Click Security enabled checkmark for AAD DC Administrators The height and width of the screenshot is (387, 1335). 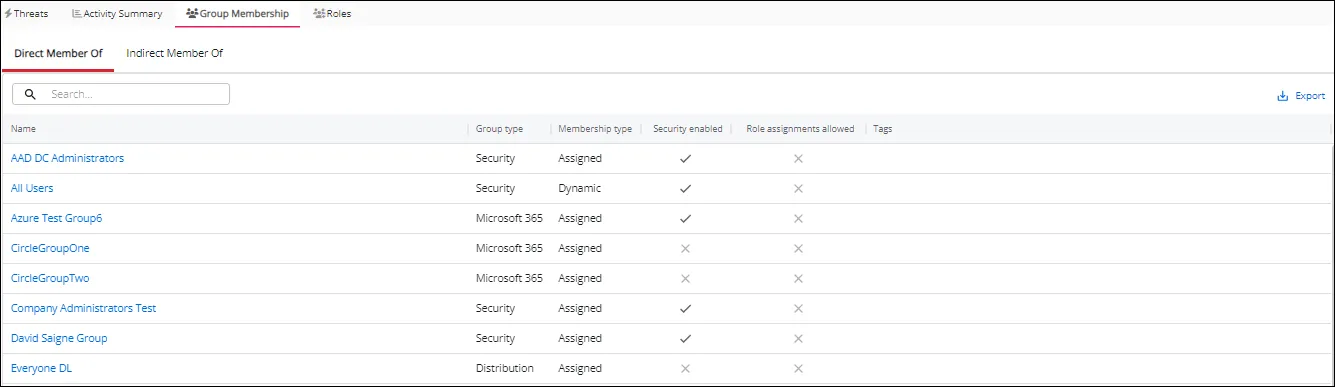685,158
